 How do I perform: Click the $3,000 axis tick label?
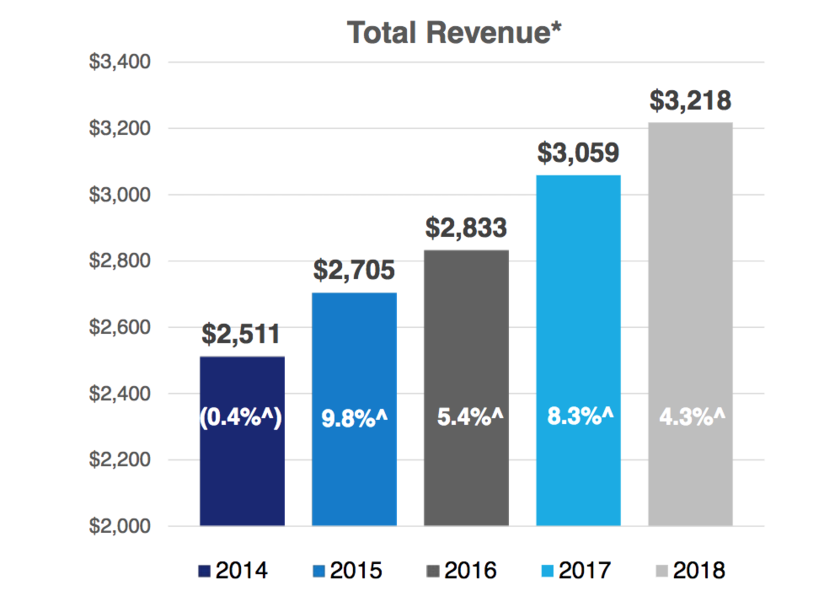point(121,195)
